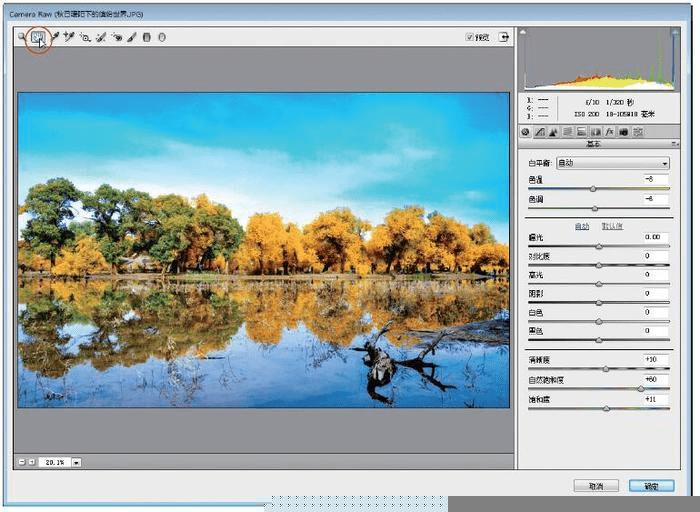Toggle the 预览 preview checkbox
This screenshot has width=700, height=512.
[470, 38]
